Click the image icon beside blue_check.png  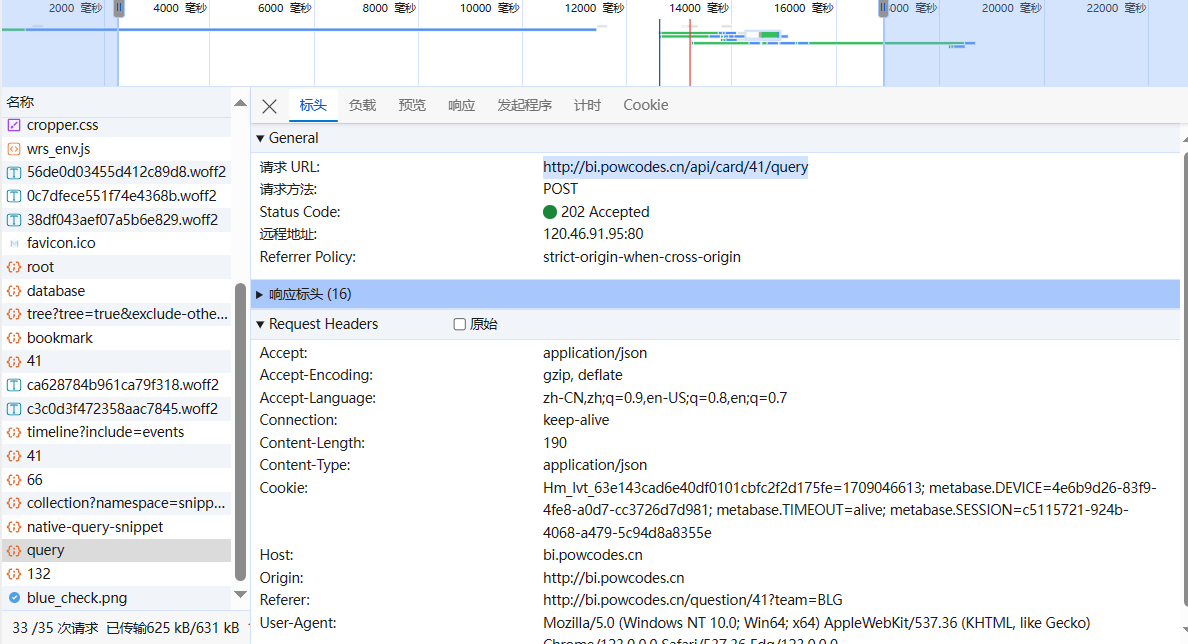14,598
